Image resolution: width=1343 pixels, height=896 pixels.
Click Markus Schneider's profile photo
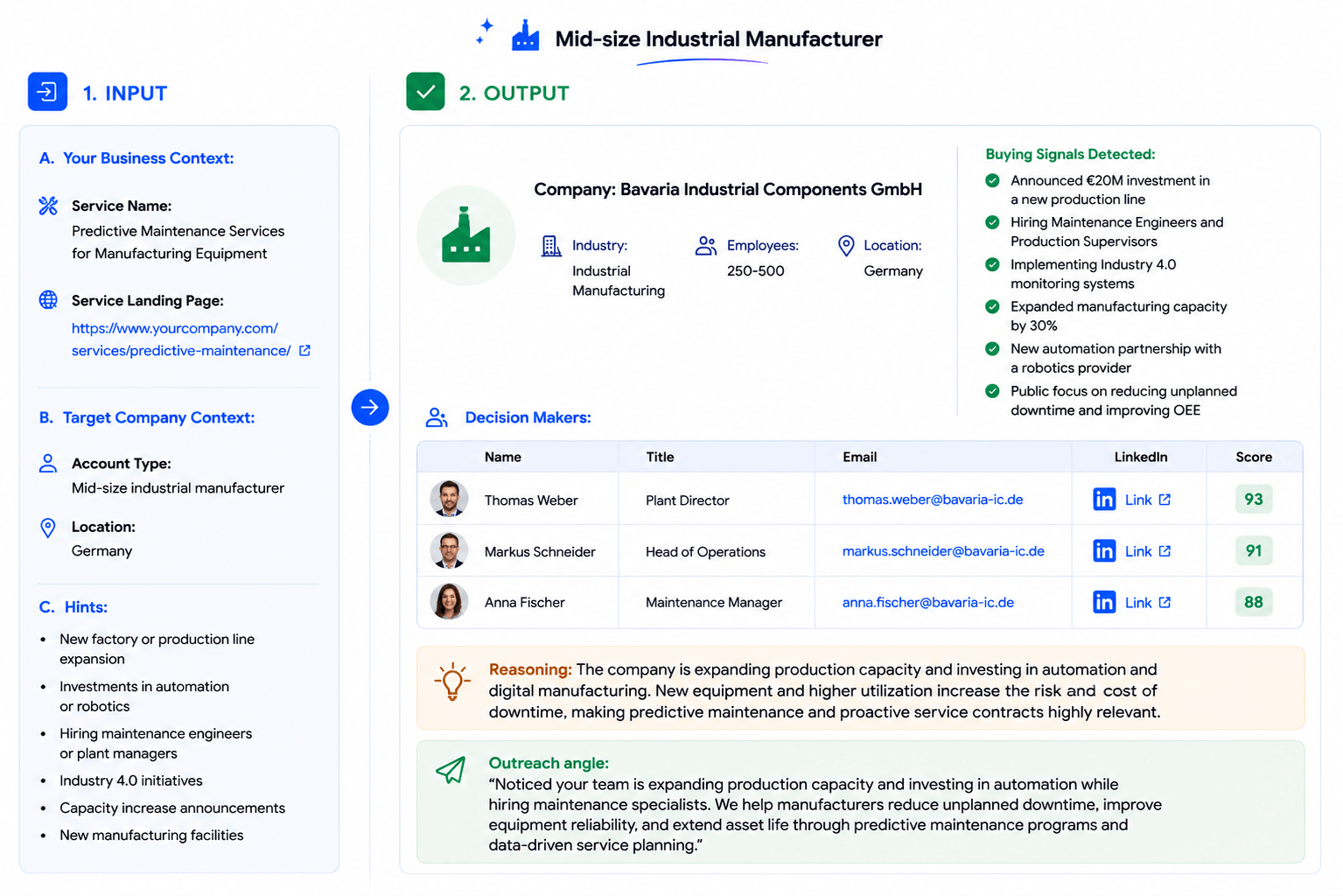(x=449, y=550)
